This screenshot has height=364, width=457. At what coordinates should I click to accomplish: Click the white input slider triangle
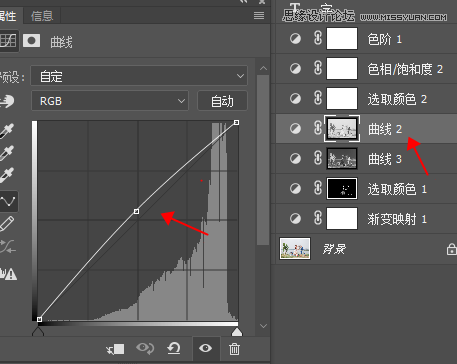tap(237, 331)
